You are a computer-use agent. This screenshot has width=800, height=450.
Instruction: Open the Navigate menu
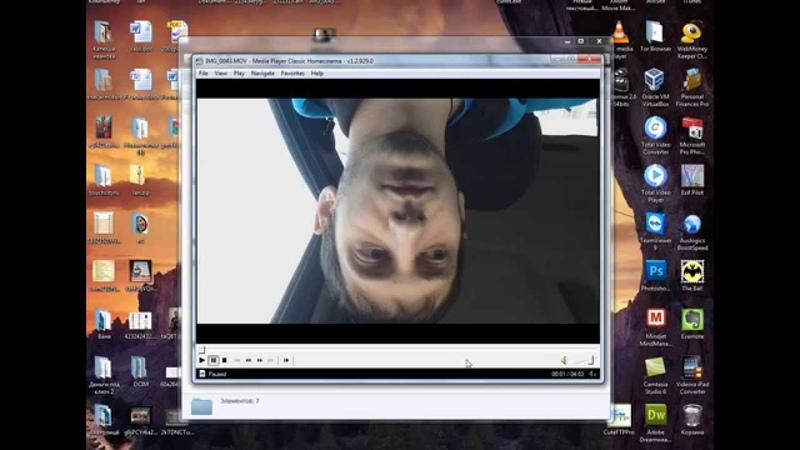(263, 73)
